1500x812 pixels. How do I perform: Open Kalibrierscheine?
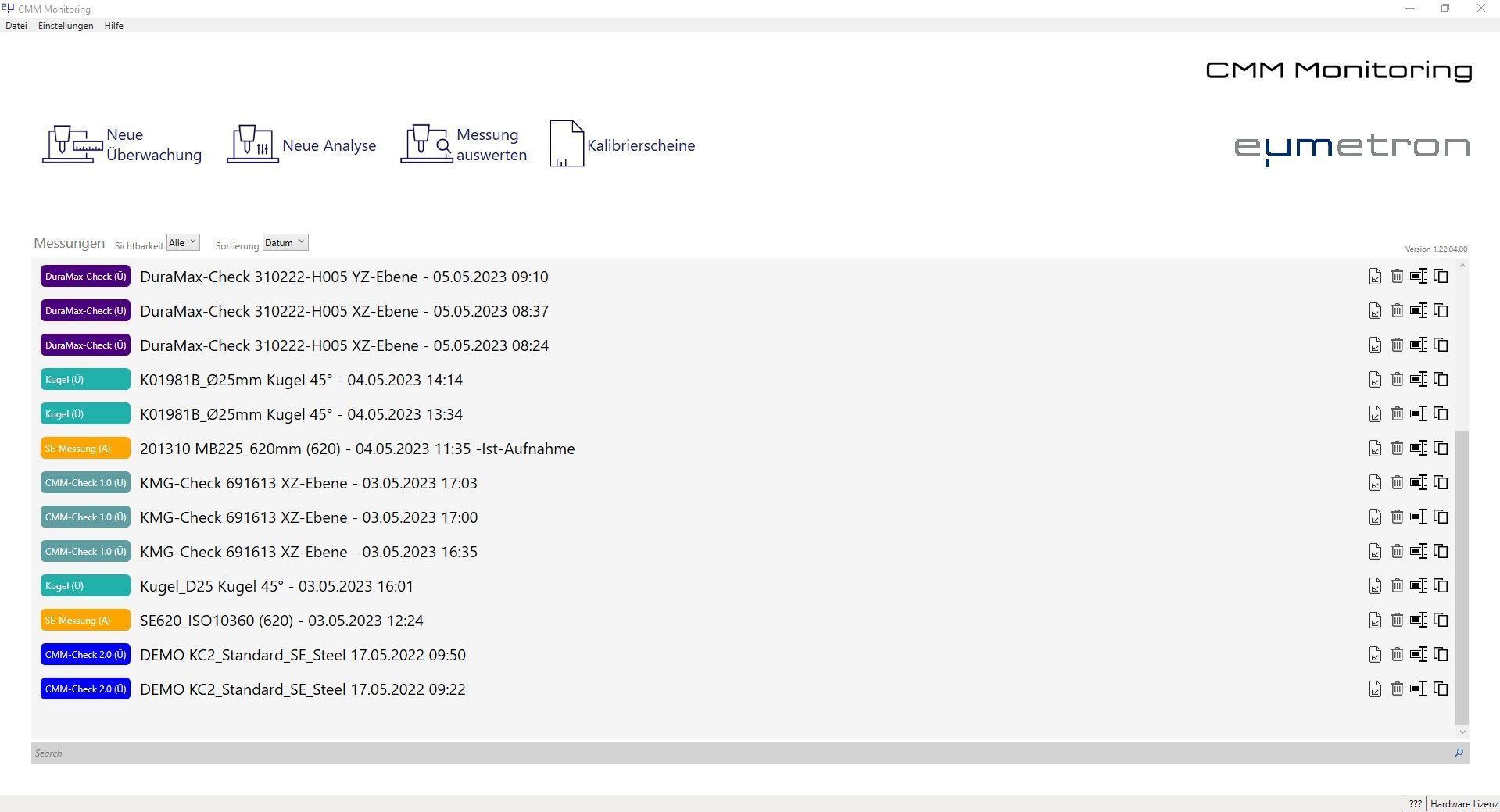622,145
